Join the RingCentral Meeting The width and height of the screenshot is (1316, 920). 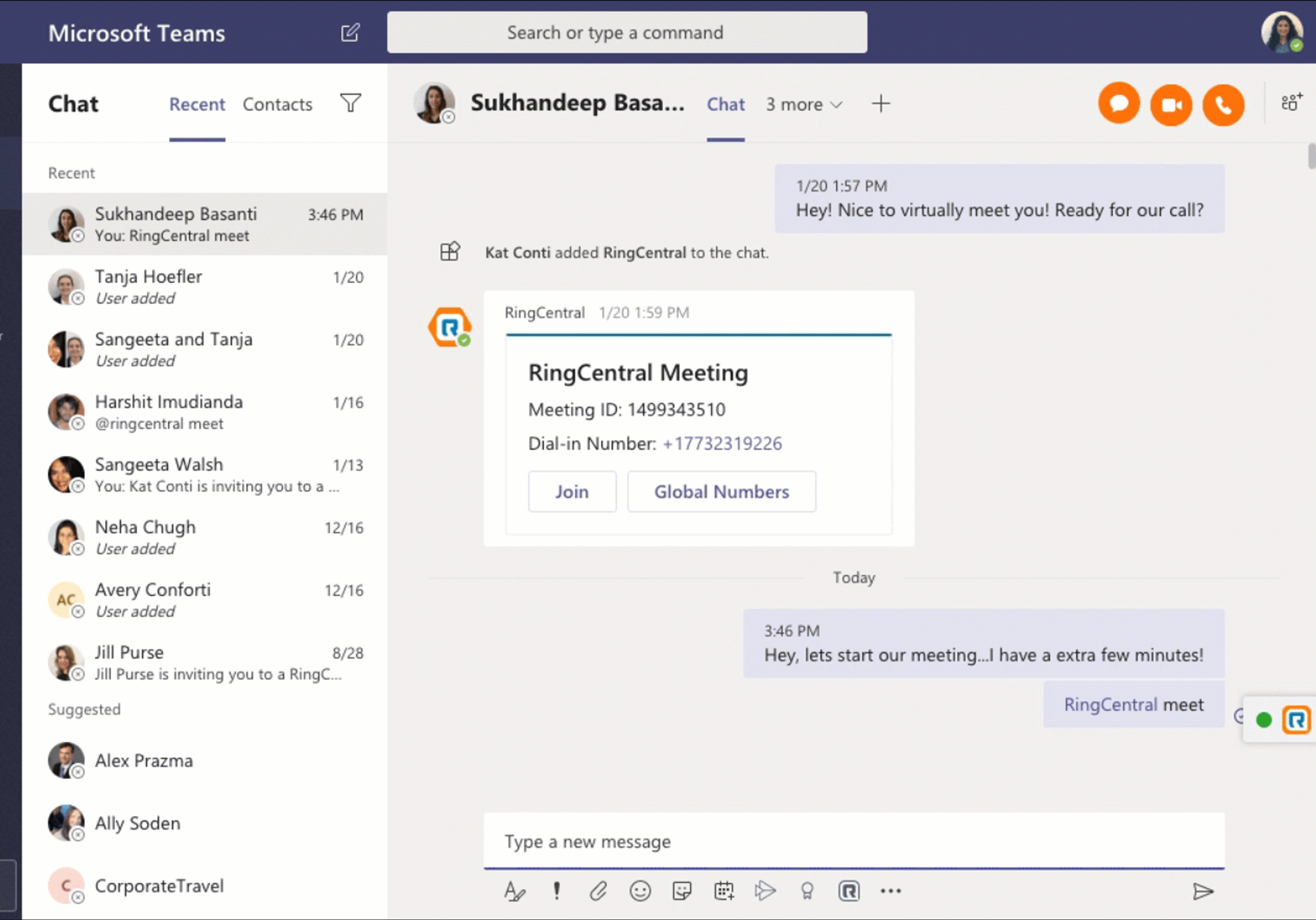pyautogui.click(x=572, y=491)
